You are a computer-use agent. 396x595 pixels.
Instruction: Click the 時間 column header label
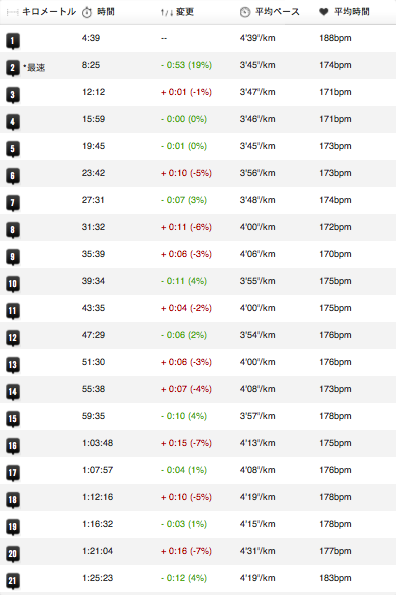point(106,12)
